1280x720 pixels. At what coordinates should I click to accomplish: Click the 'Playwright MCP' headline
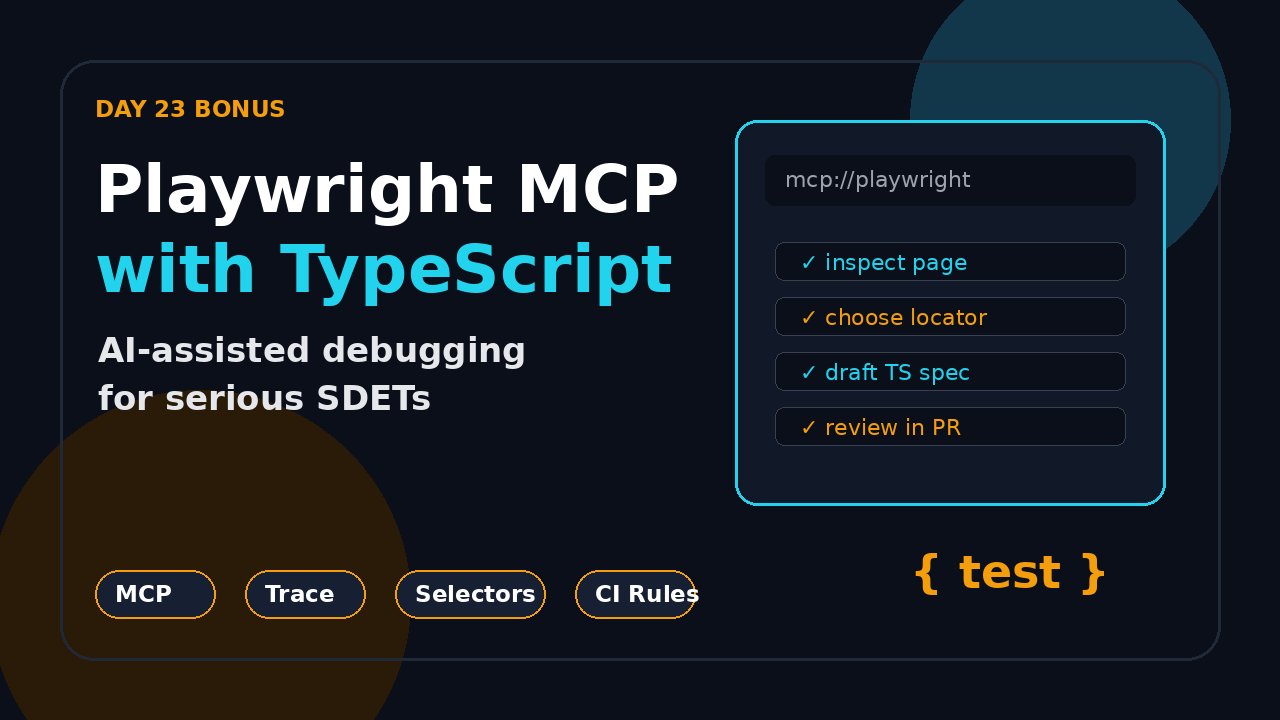(x=387, y=192)
